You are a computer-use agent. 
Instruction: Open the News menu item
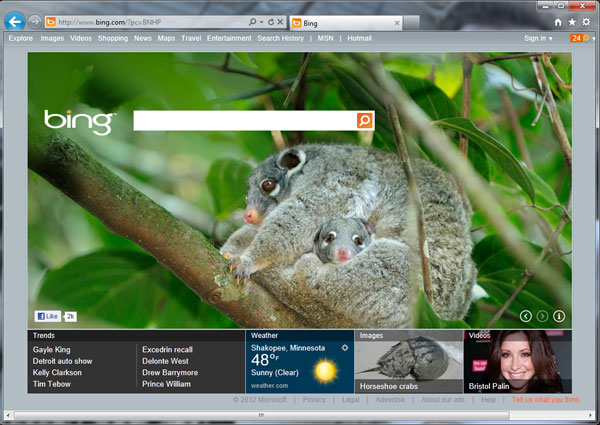click(x=143, y=38)
